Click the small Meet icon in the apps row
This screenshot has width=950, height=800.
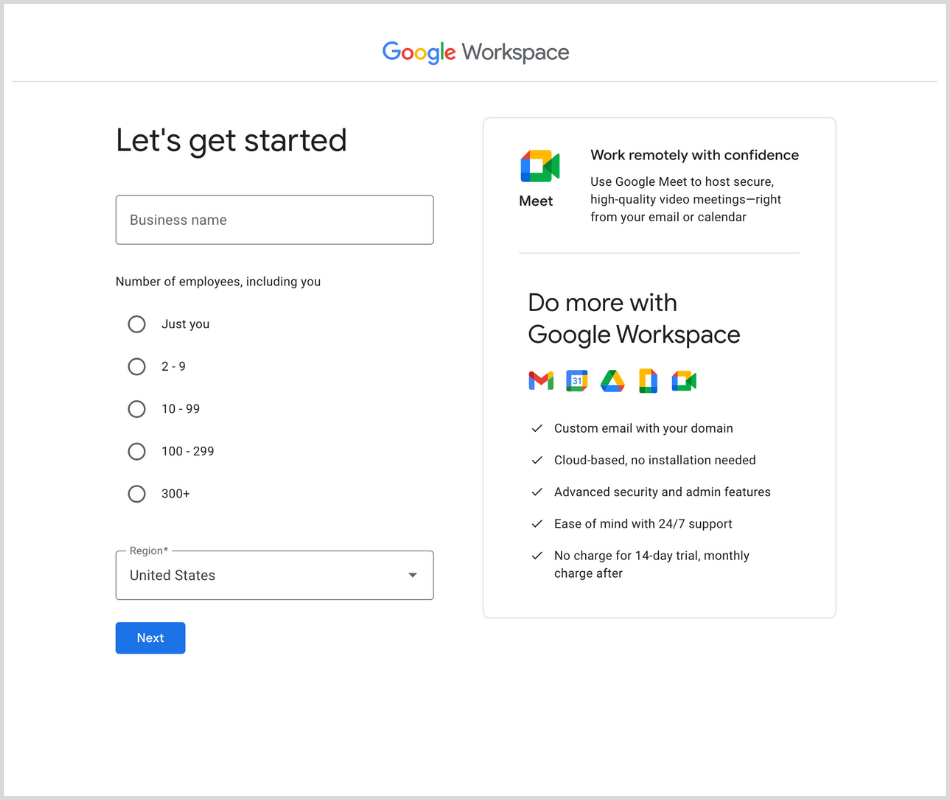pyautogui.click(x=684, y=381)
